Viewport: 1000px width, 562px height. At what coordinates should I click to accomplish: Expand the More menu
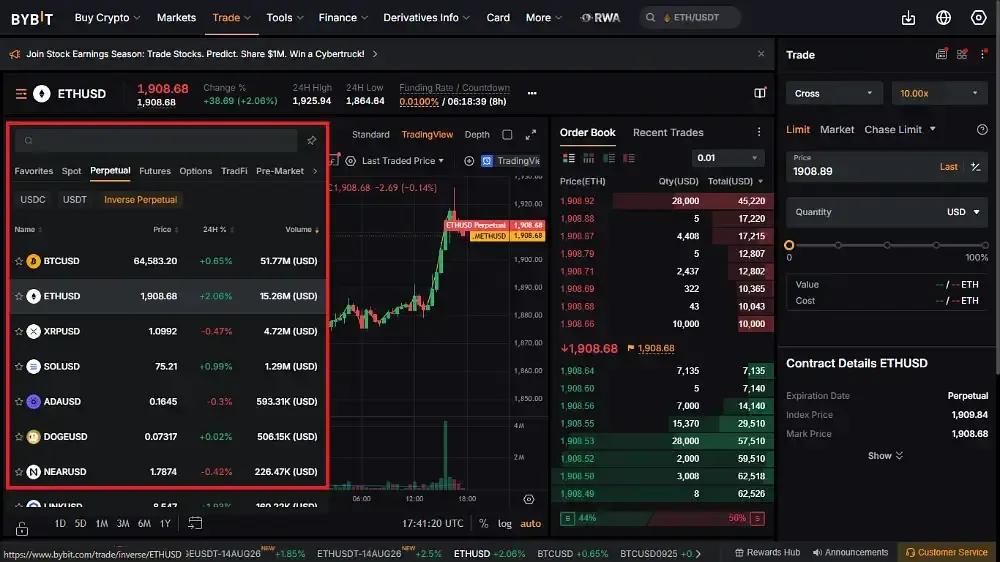(544, 18)
